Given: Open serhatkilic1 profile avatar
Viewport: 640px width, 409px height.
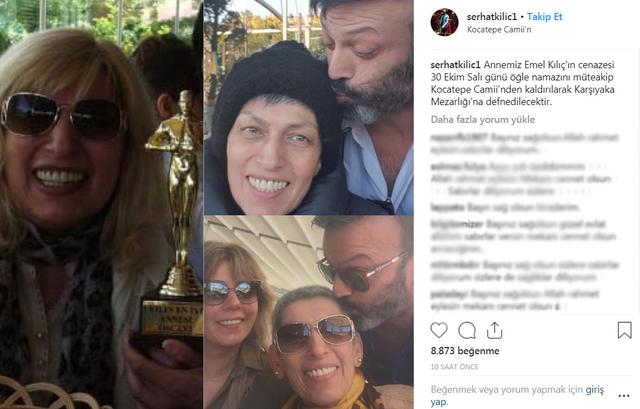Looking at the screenshot, I should click(444, 22).
